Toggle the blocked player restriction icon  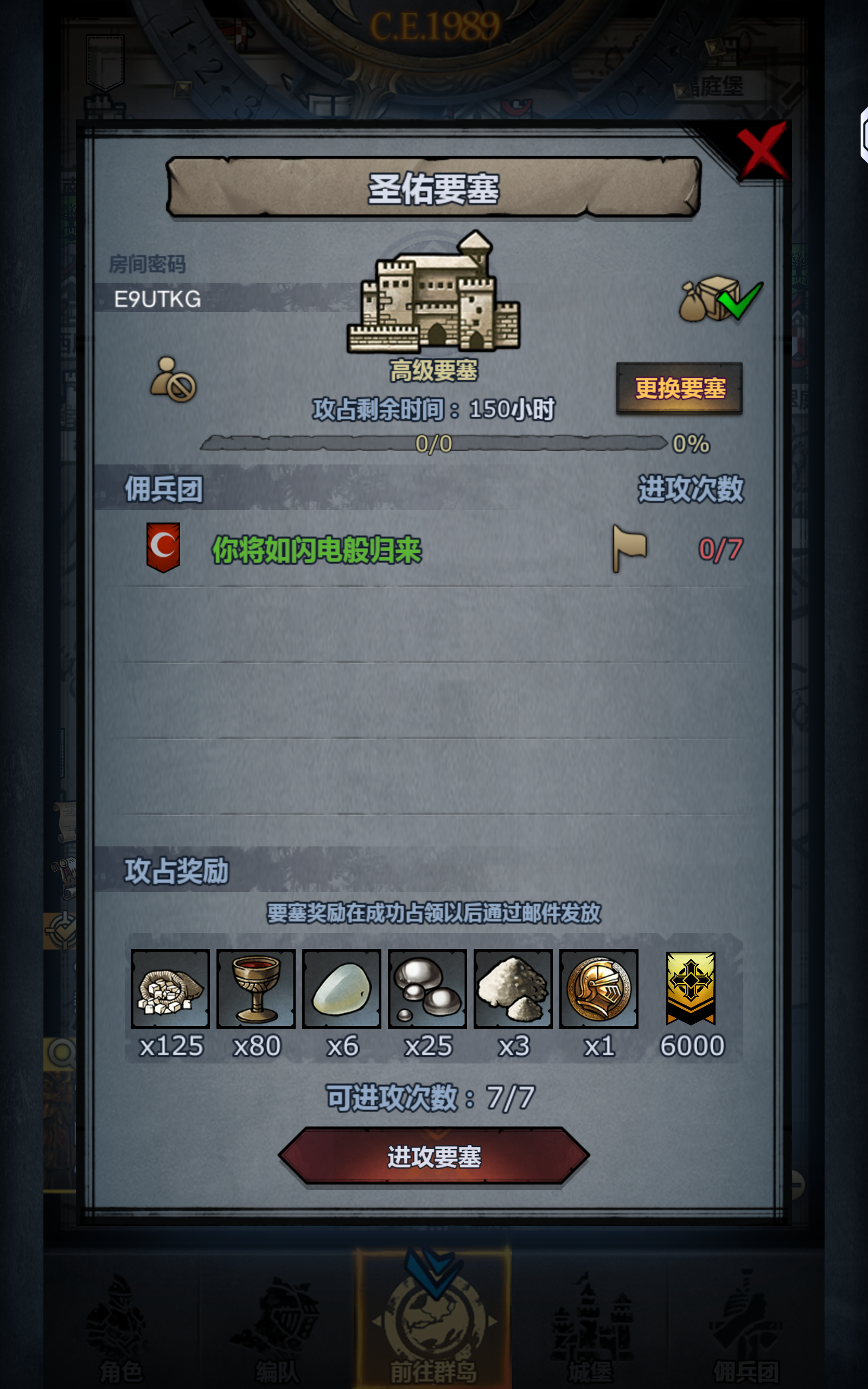173,379
